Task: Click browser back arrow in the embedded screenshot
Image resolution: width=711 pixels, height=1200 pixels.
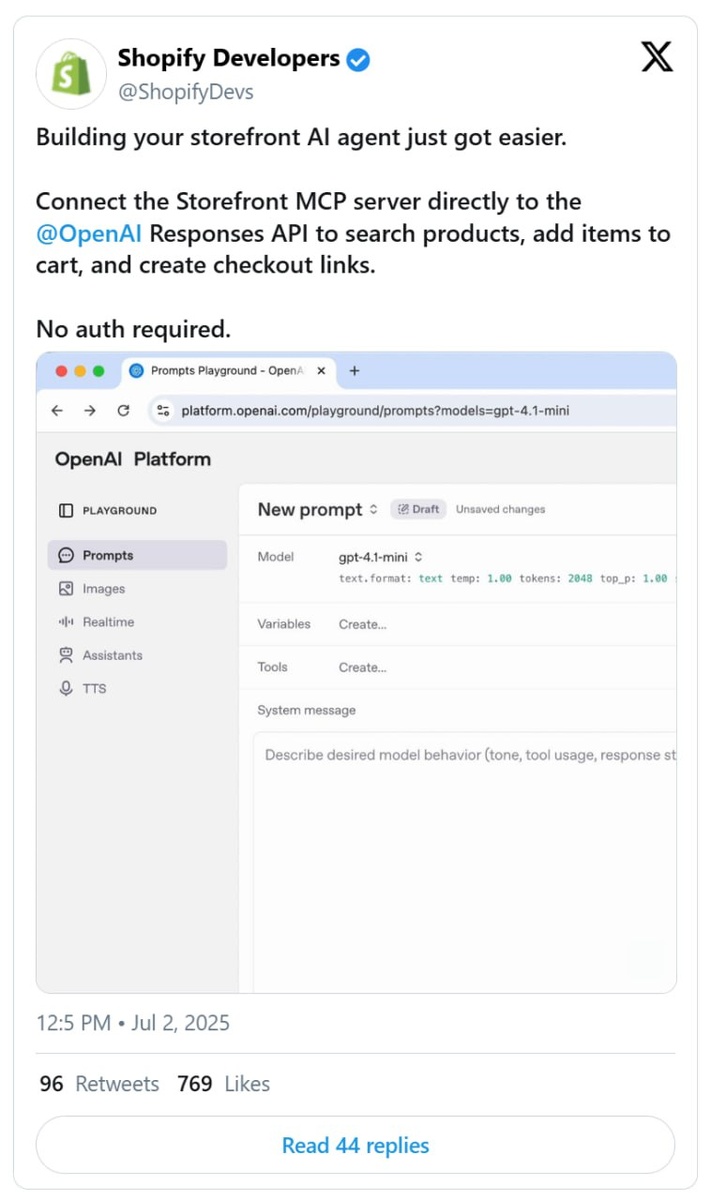Action: click(x=57, y=410)
